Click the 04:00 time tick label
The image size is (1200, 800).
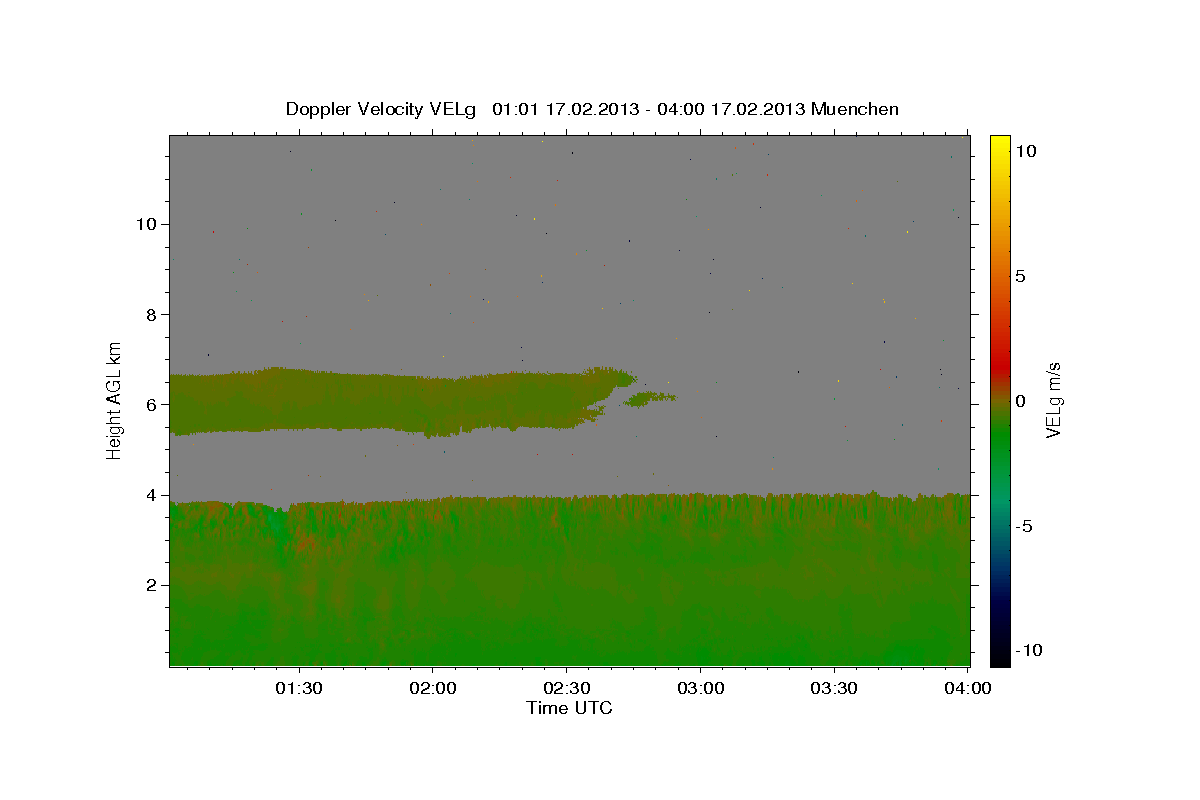(968, 688)
